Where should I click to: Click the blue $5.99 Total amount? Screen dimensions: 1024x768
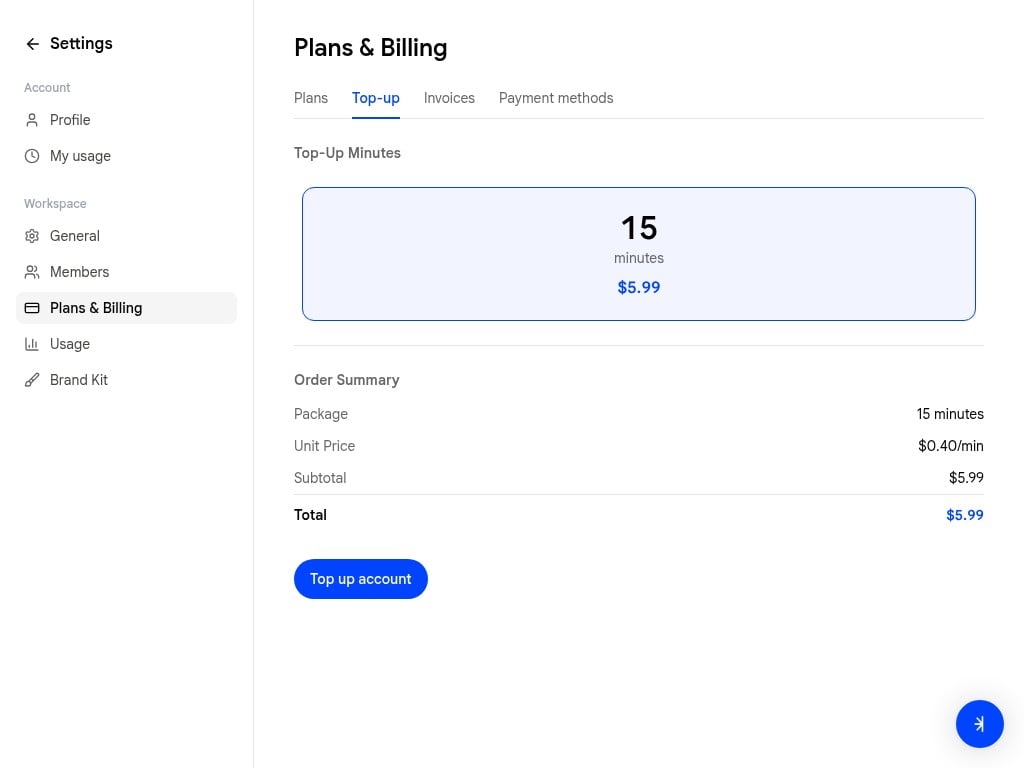[965, 515]
